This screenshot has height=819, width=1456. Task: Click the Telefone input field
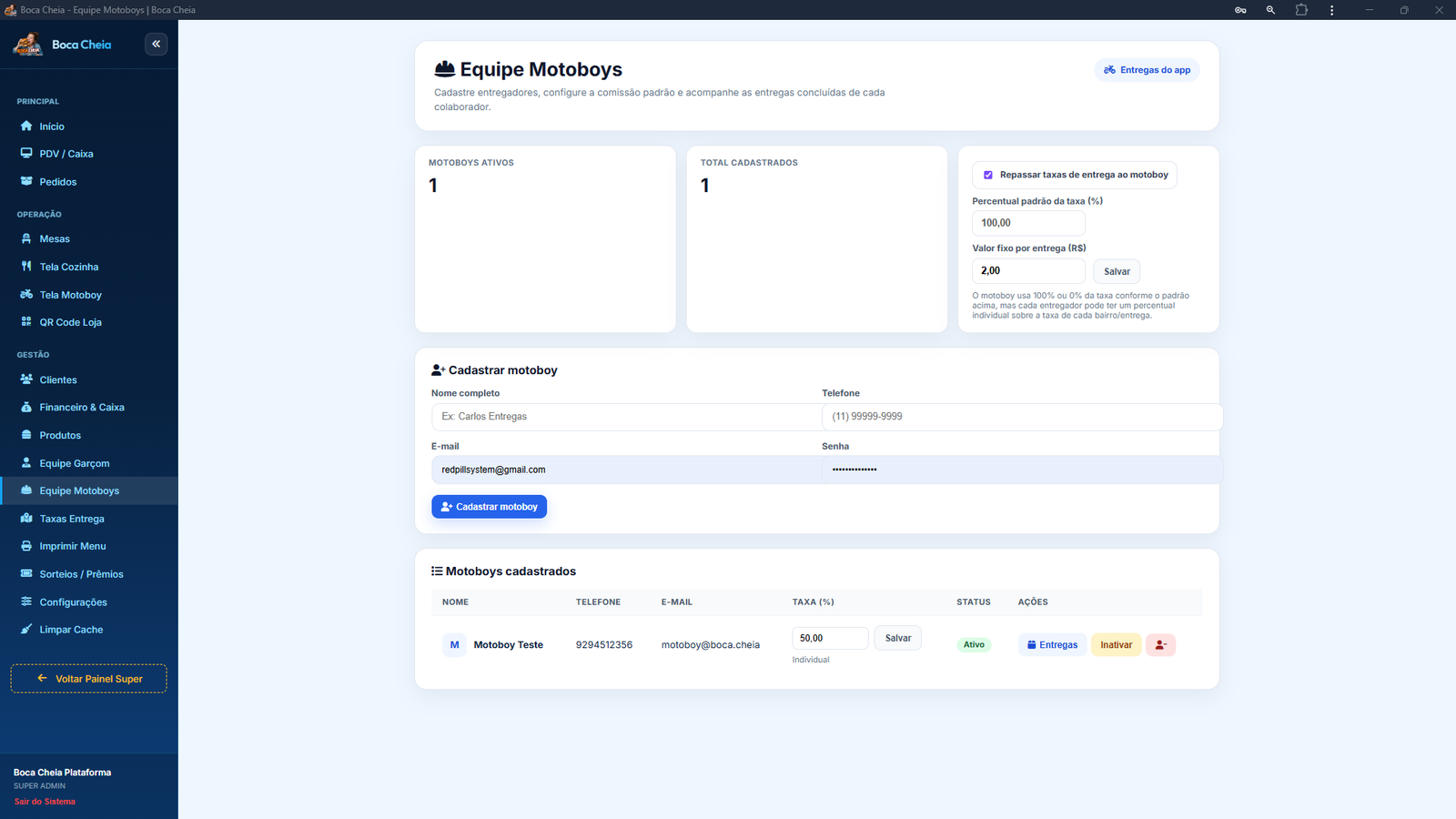click(x=1022, y=417)
